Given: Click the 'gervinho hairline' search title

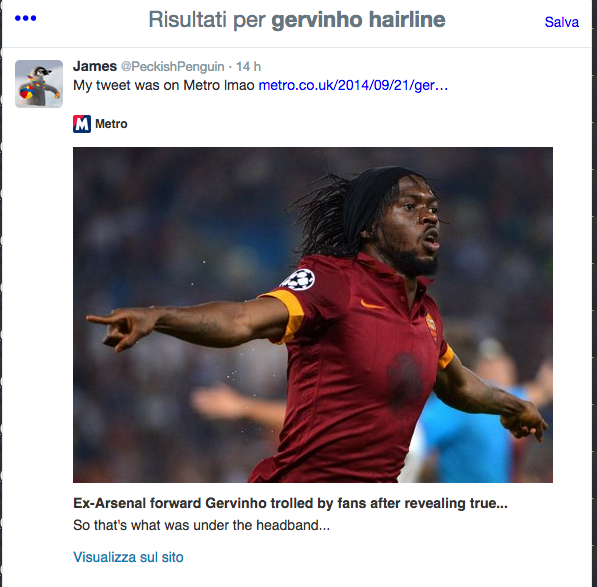Looking at the screenshot, I should coord(358,20).
